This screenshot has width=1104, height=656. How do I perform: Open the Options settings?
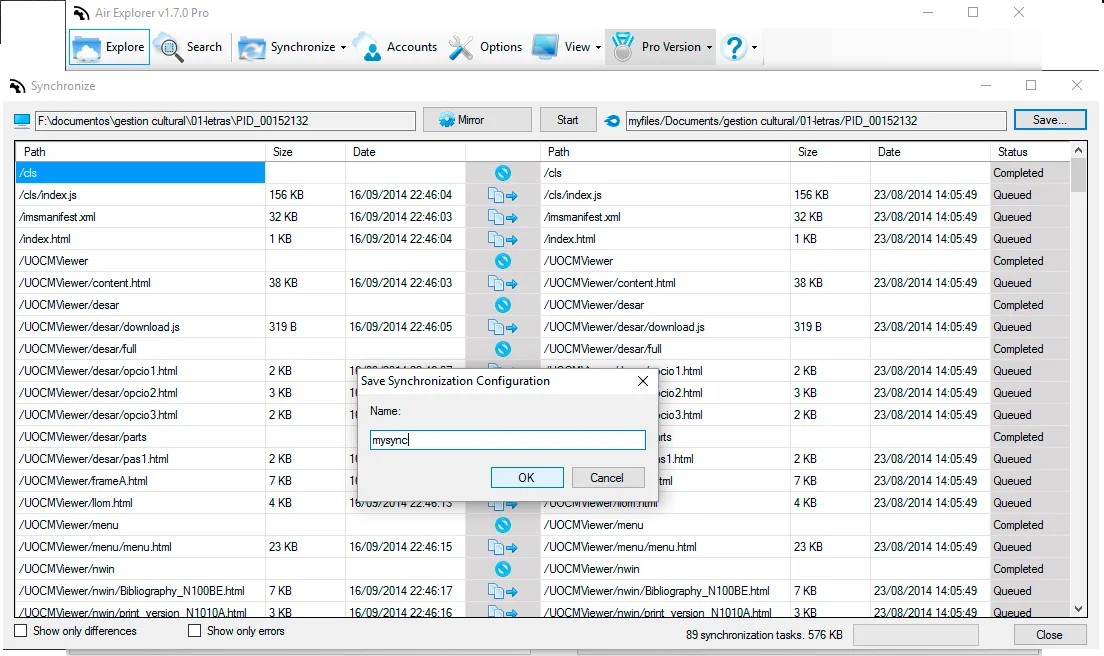(x=485, y=47)
